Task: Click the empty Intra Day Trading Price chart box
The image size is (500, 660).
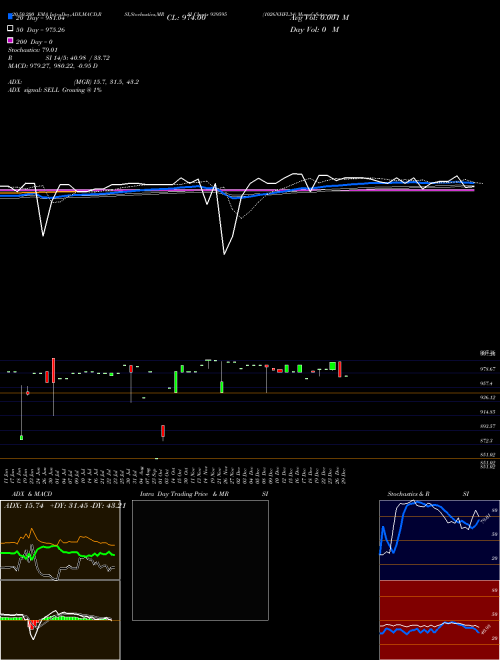Action: 200,560
